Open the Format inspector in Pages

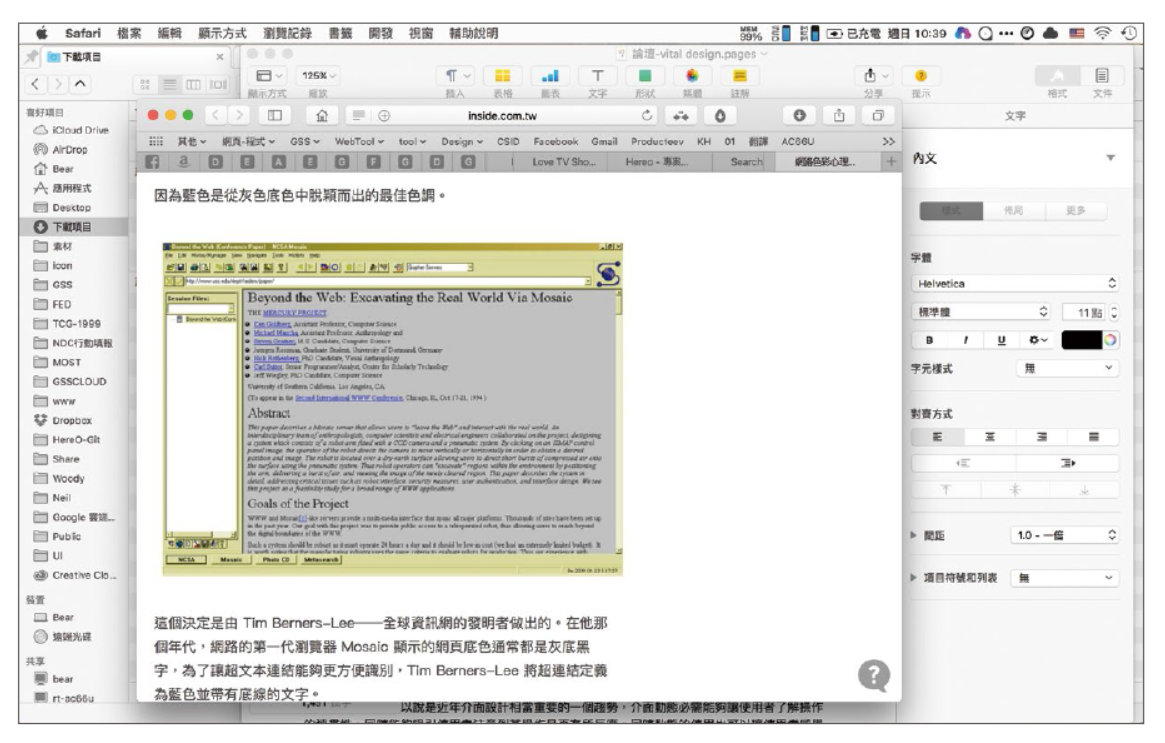1057,76
